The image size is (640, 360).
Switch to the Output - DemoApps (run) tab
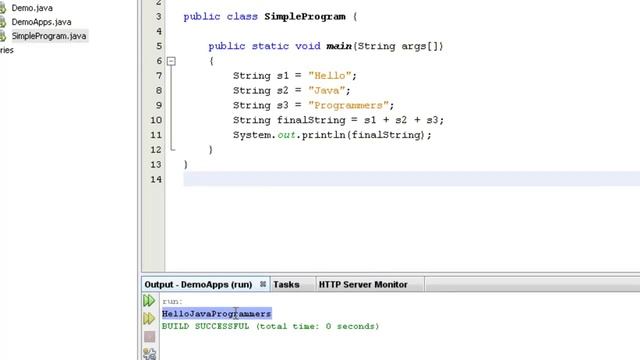198,284
